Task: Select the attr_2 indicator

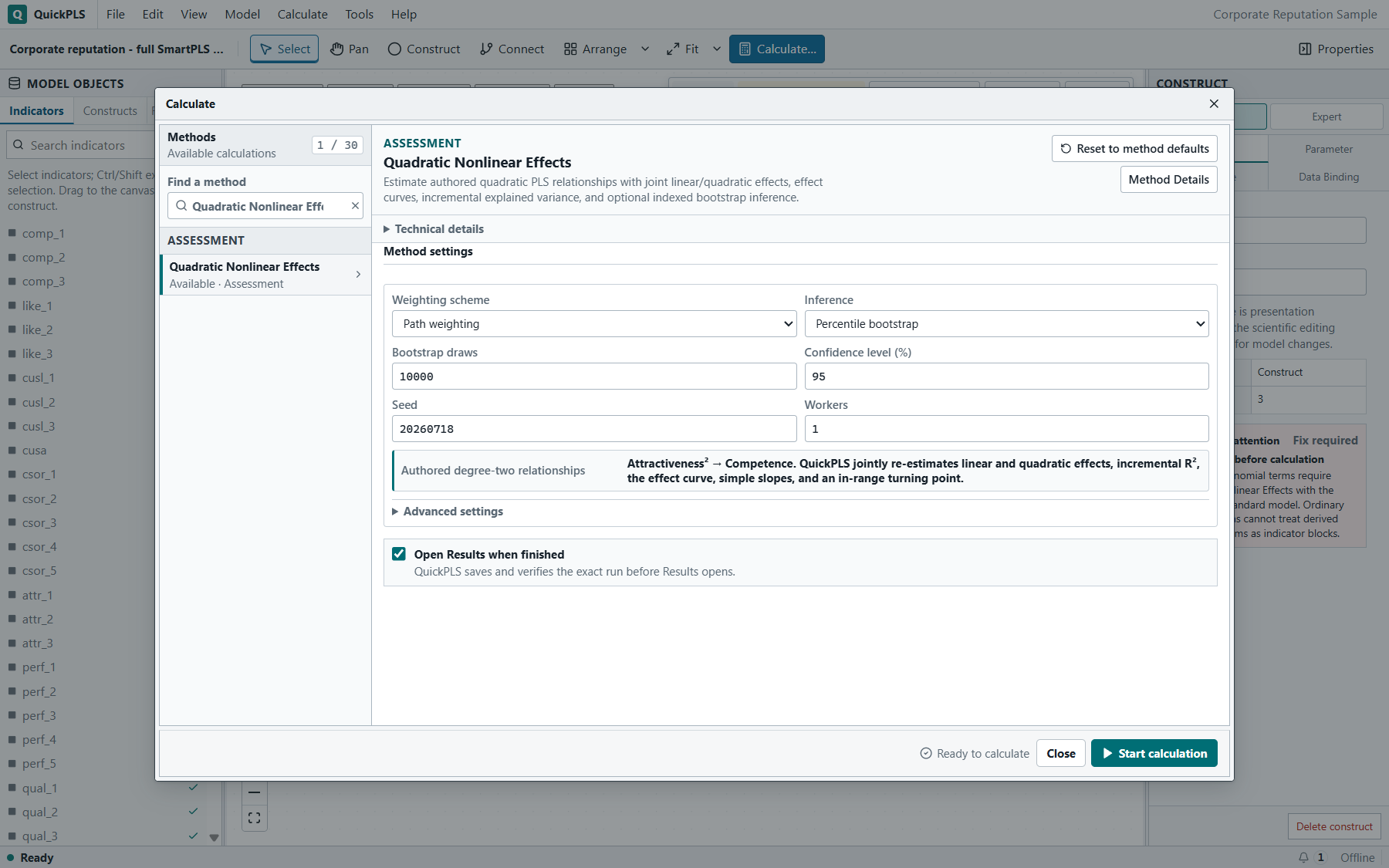Action: (37, 620)
